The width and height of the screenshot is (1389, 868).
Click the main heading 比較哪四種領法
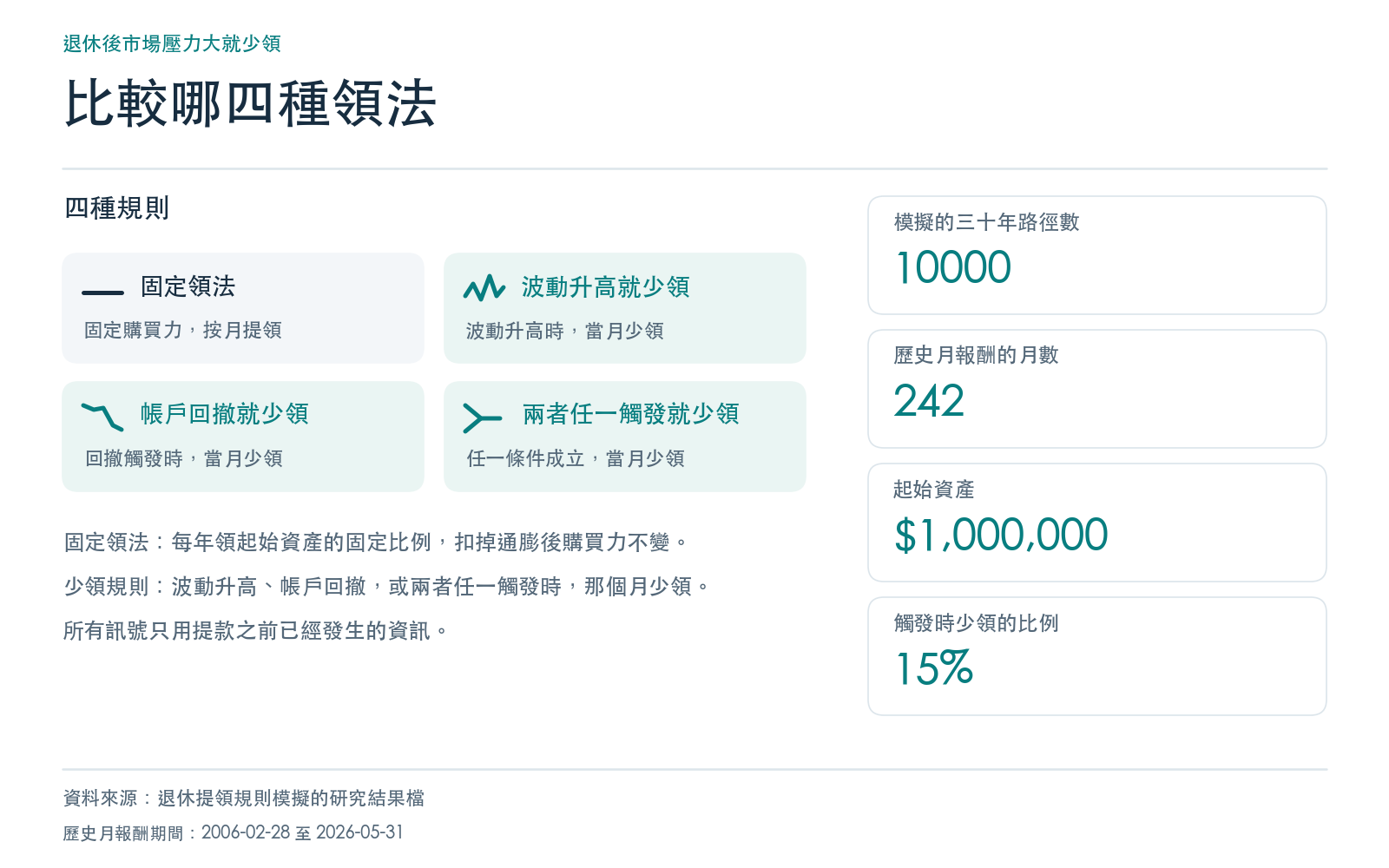click(x=250, y=104)
